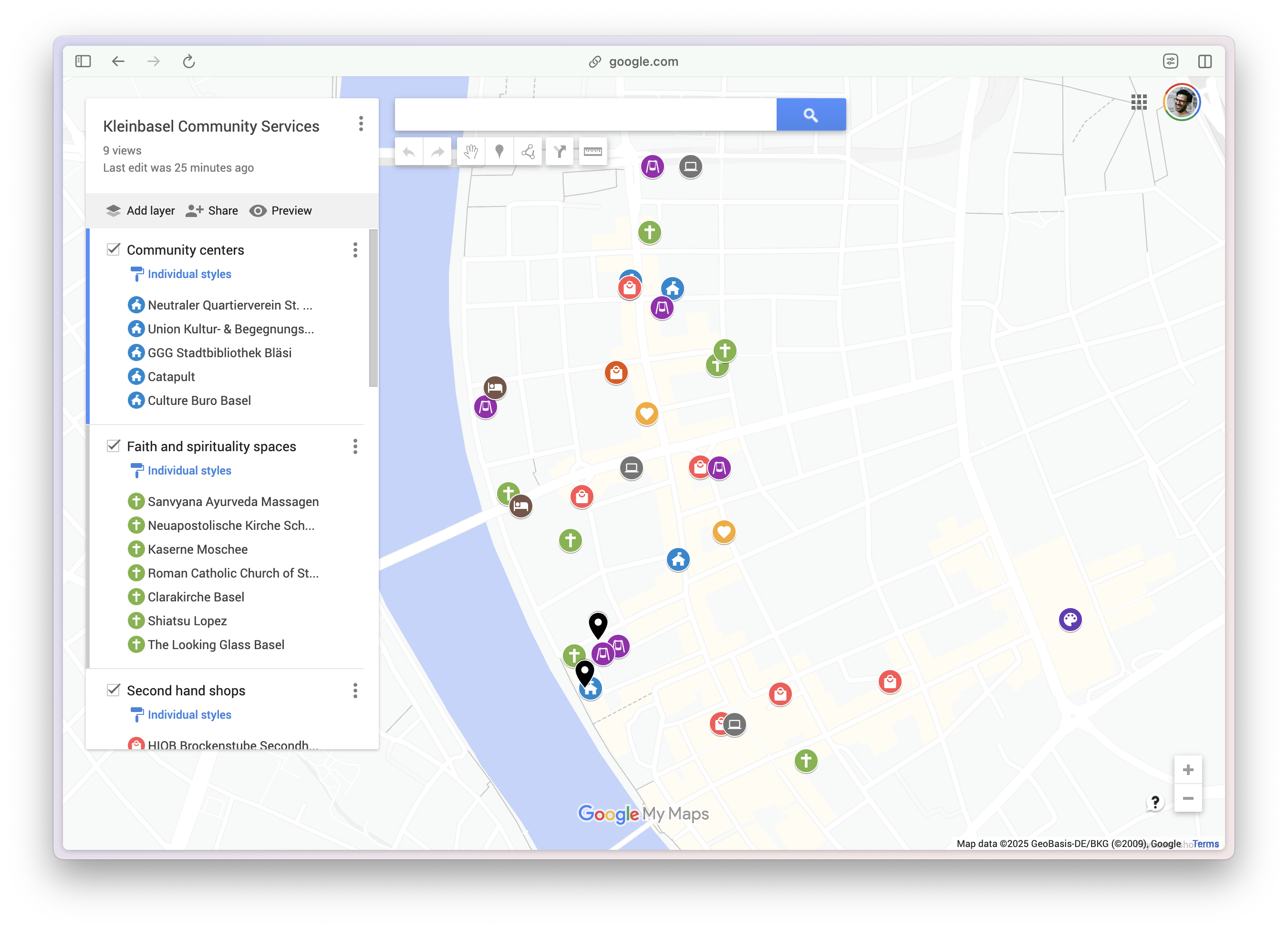
Task: Click the Share button
Action: tap(212, 211)
